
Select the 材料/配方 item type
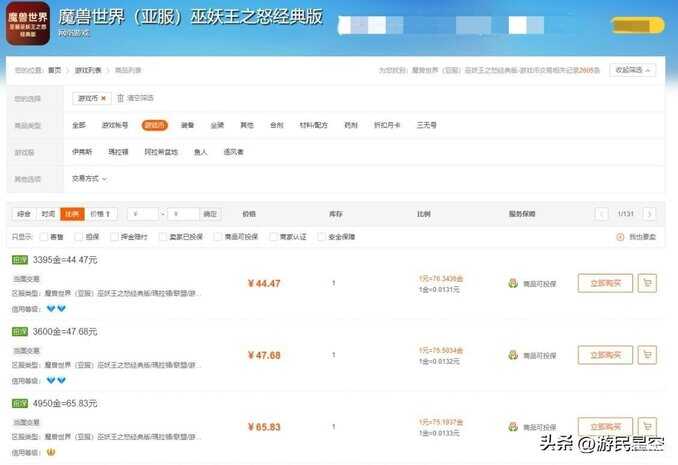(x=313, y=125)
